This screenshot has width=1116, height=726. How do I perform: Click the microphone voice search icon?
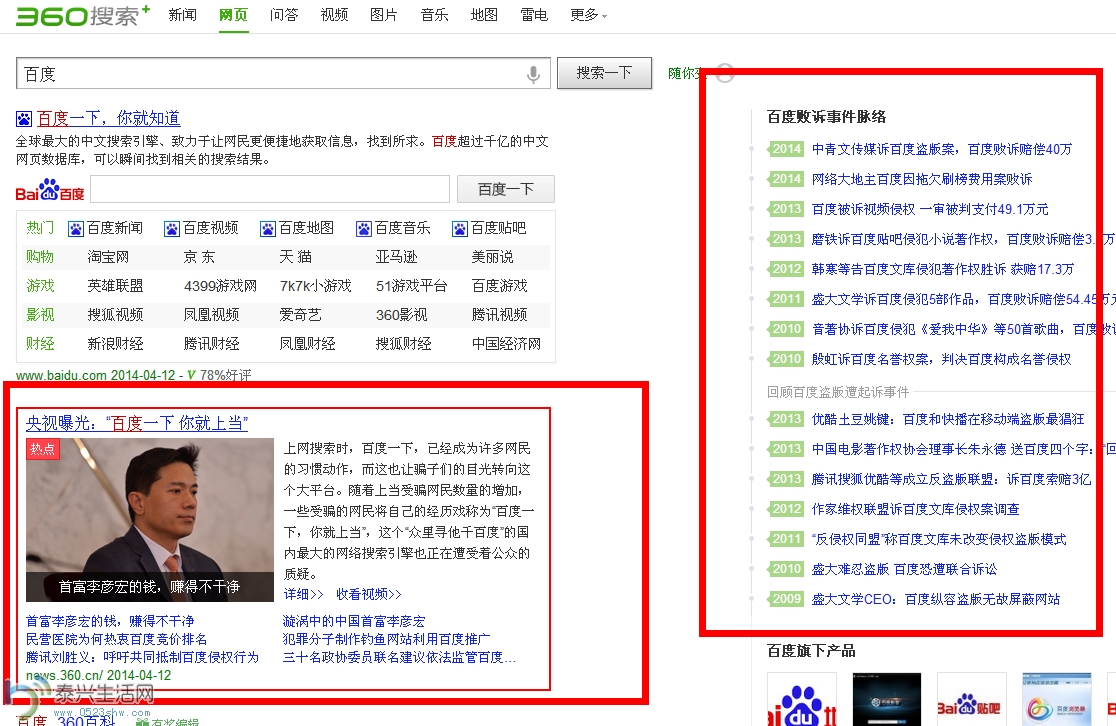[533, 74]
